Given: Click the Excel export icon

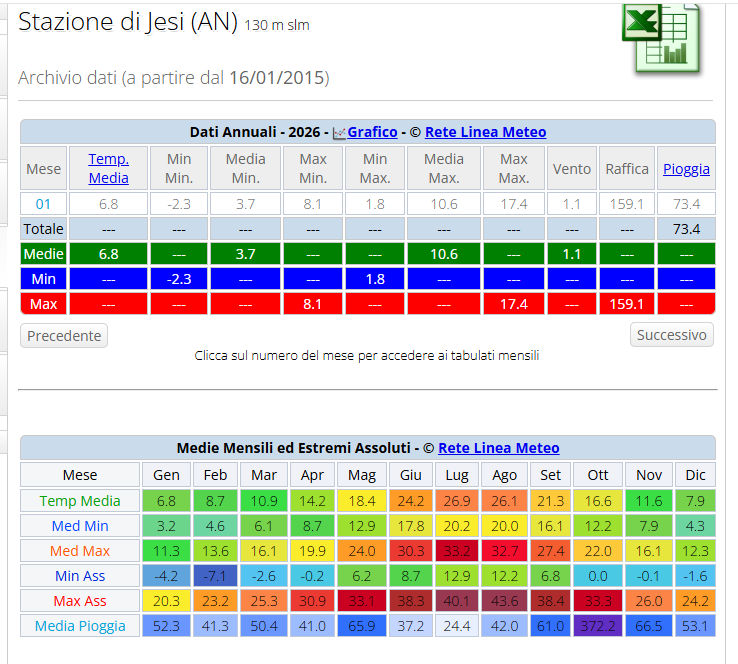Looking at the screenshot, I should [661, 38].
